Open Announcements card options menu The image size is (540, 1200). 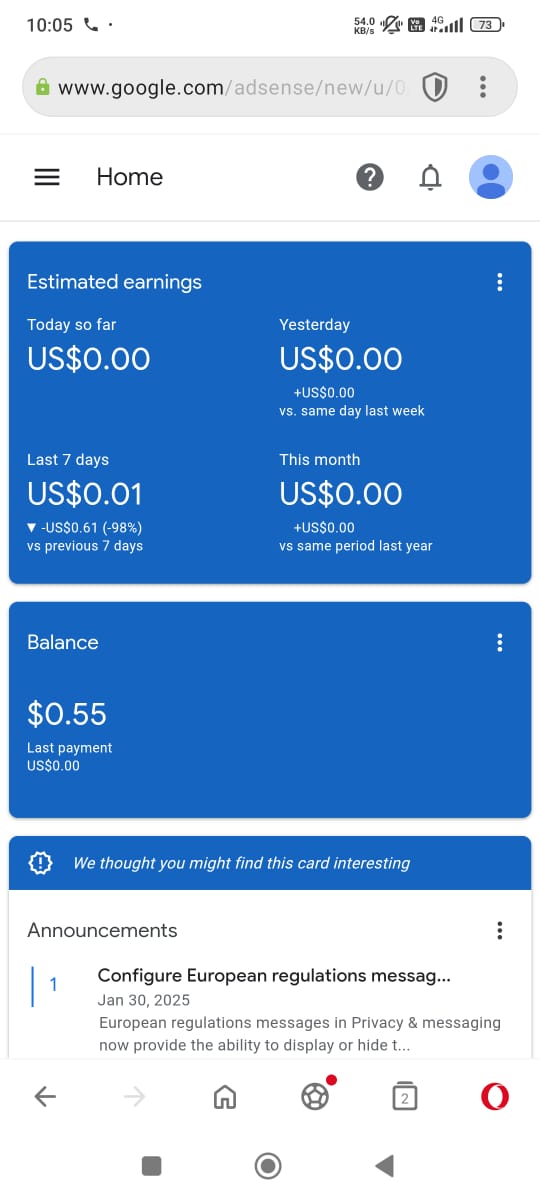(x=500, y=930)
